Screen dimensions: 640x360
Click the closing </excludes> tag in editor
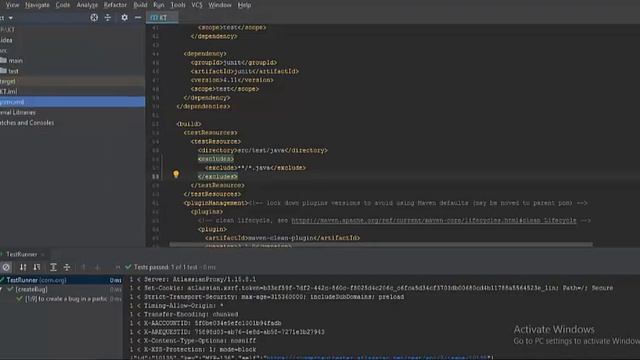point(218,176)
